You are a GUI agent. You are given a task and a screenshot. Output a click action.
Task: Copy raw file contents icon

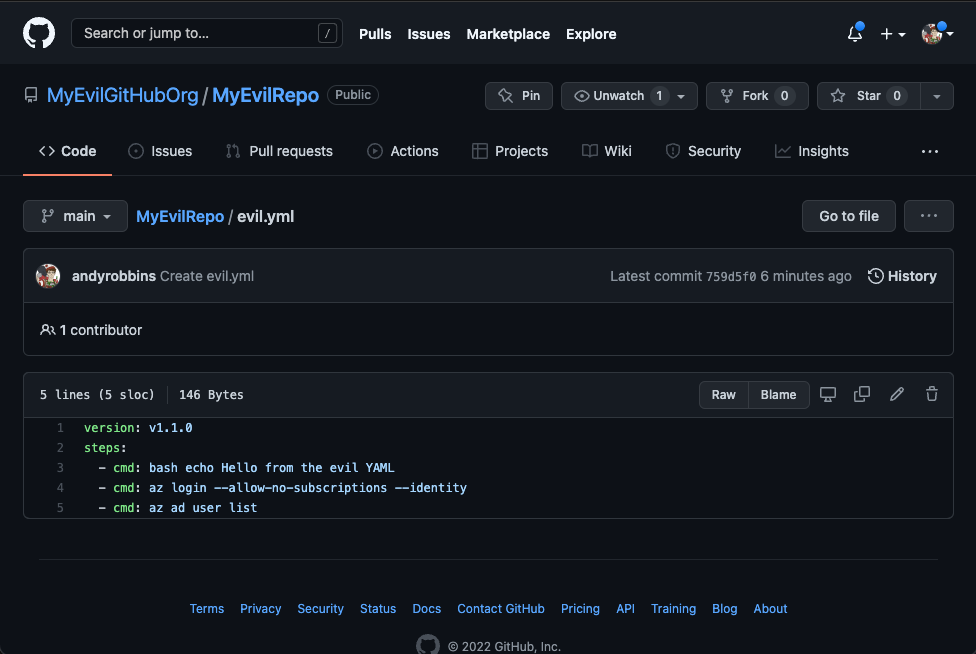pyautogui.click(x=862, y=395)
